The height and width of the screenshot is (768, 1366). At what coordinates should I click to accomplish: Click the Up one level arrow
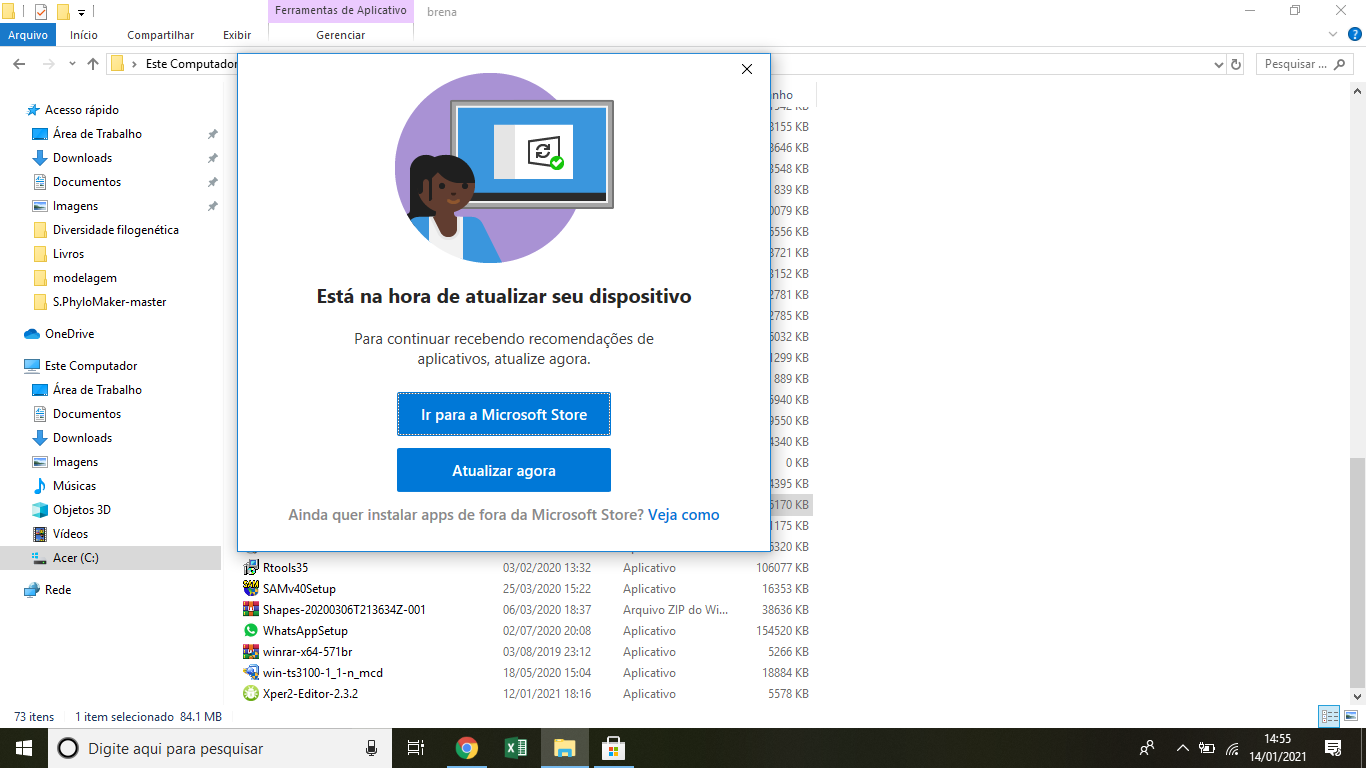pos(93,64)
